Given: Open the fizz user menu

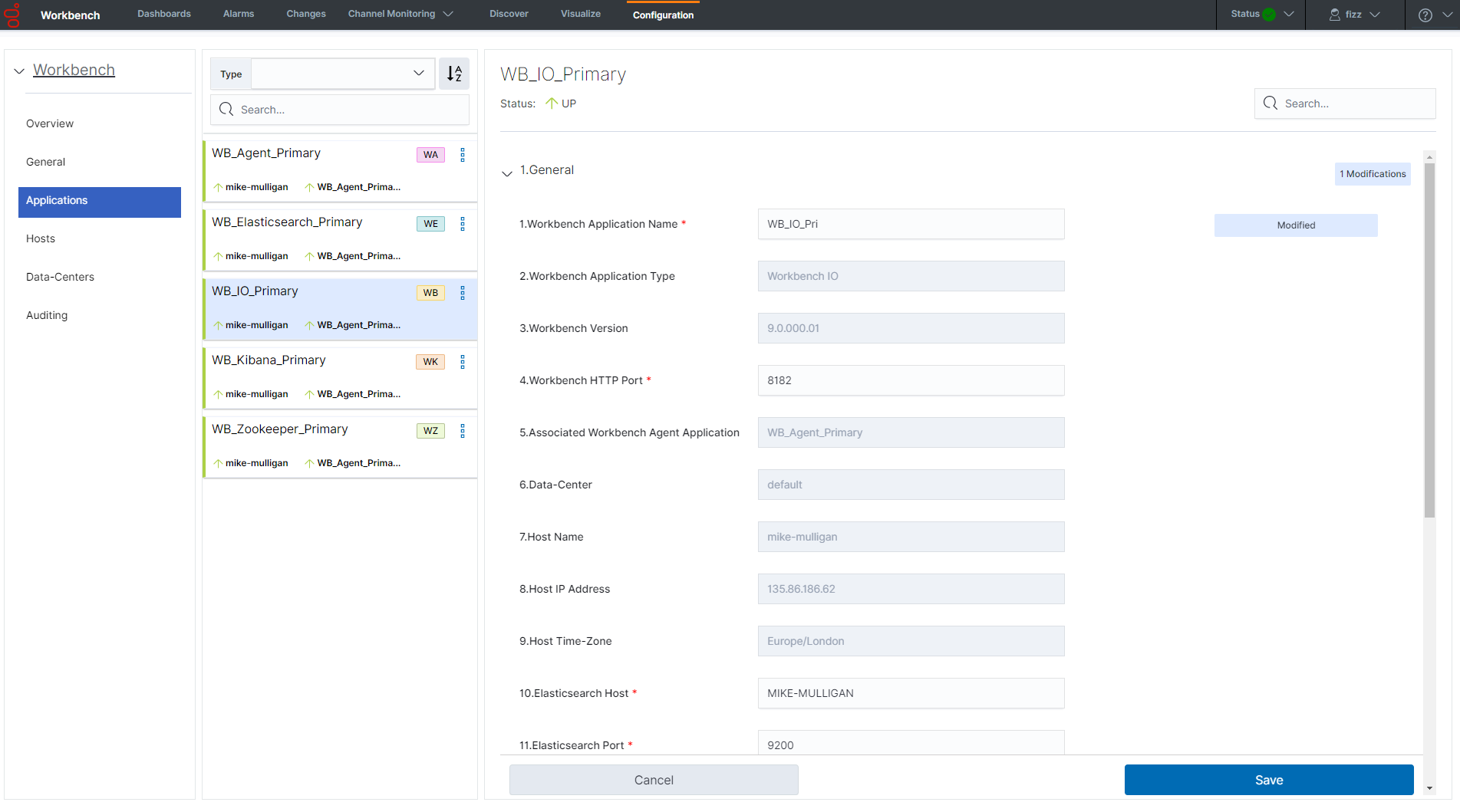Looking at the screenshot, I should pos(1354,15).
